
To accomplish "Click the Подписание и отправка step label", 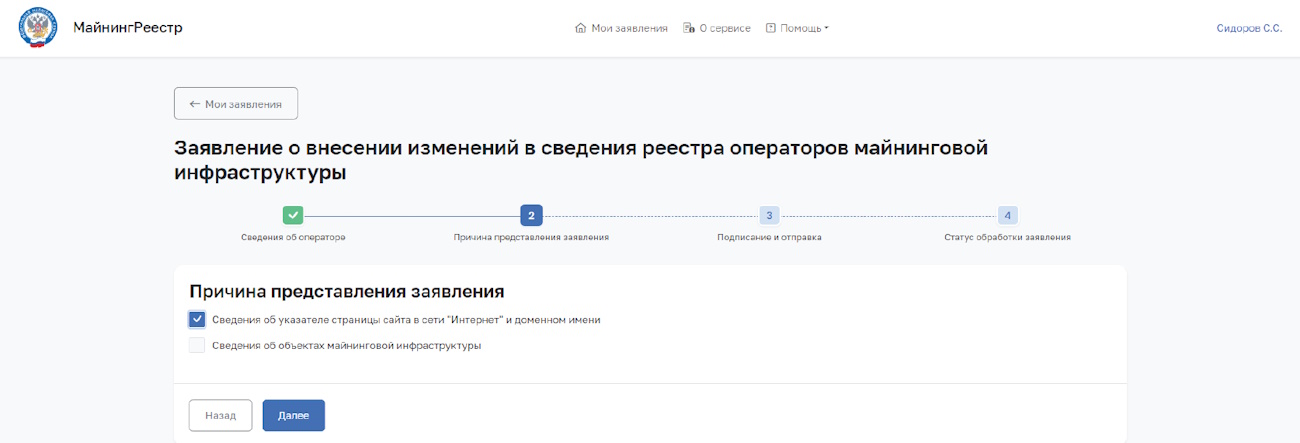I will tap(769, 238).
